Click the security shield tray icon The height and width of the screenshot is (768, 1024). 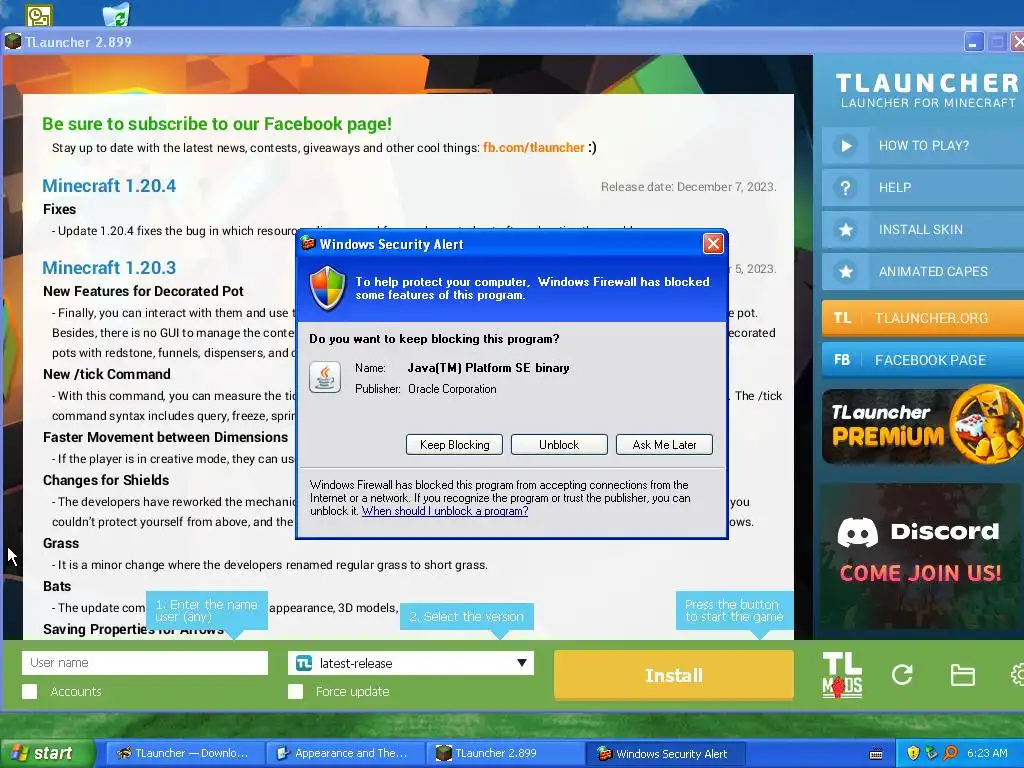click(913, 754)
